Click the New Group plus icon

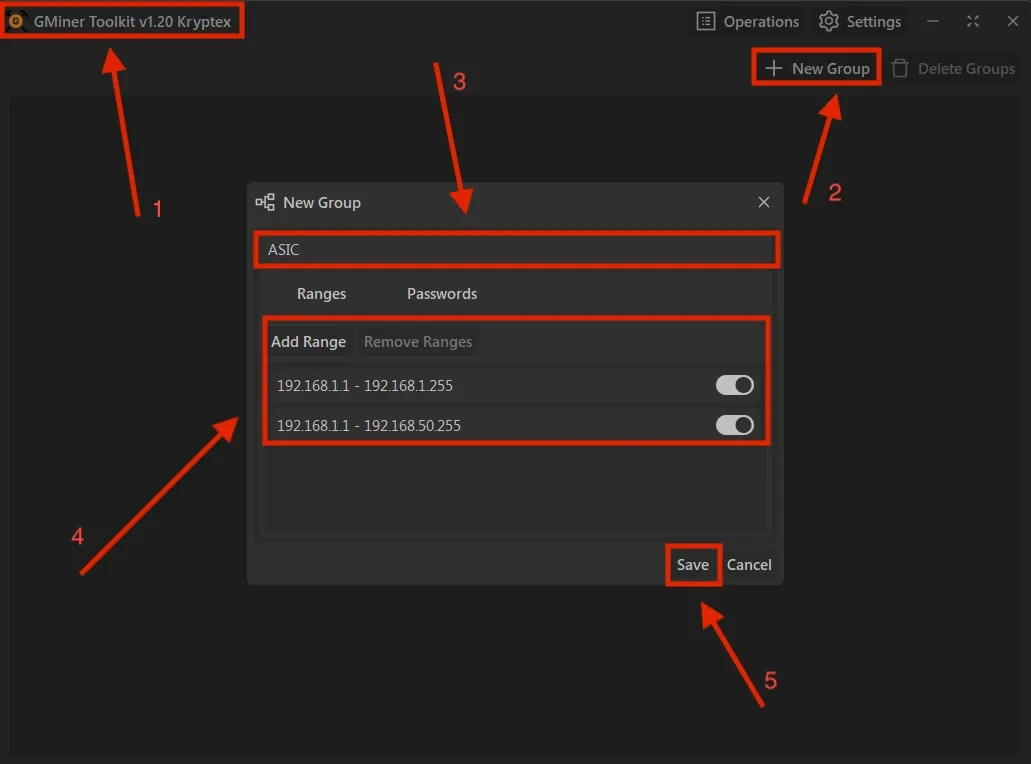(773, 69)
